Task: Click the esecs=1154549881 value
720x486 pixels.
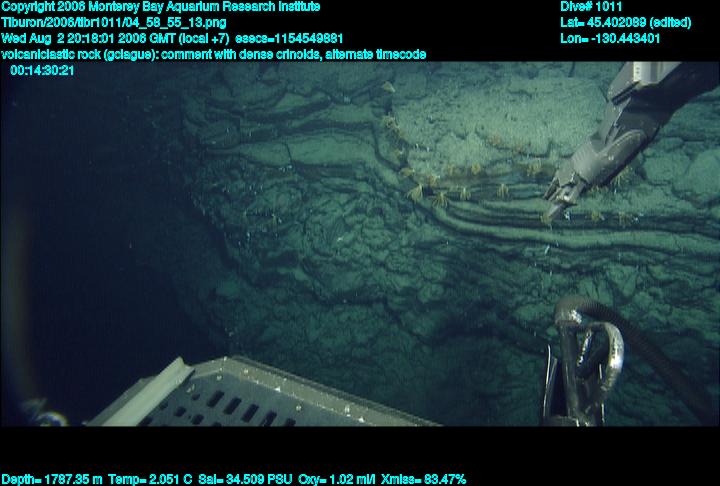Action: pyautogui.click(x=289, y=38)
